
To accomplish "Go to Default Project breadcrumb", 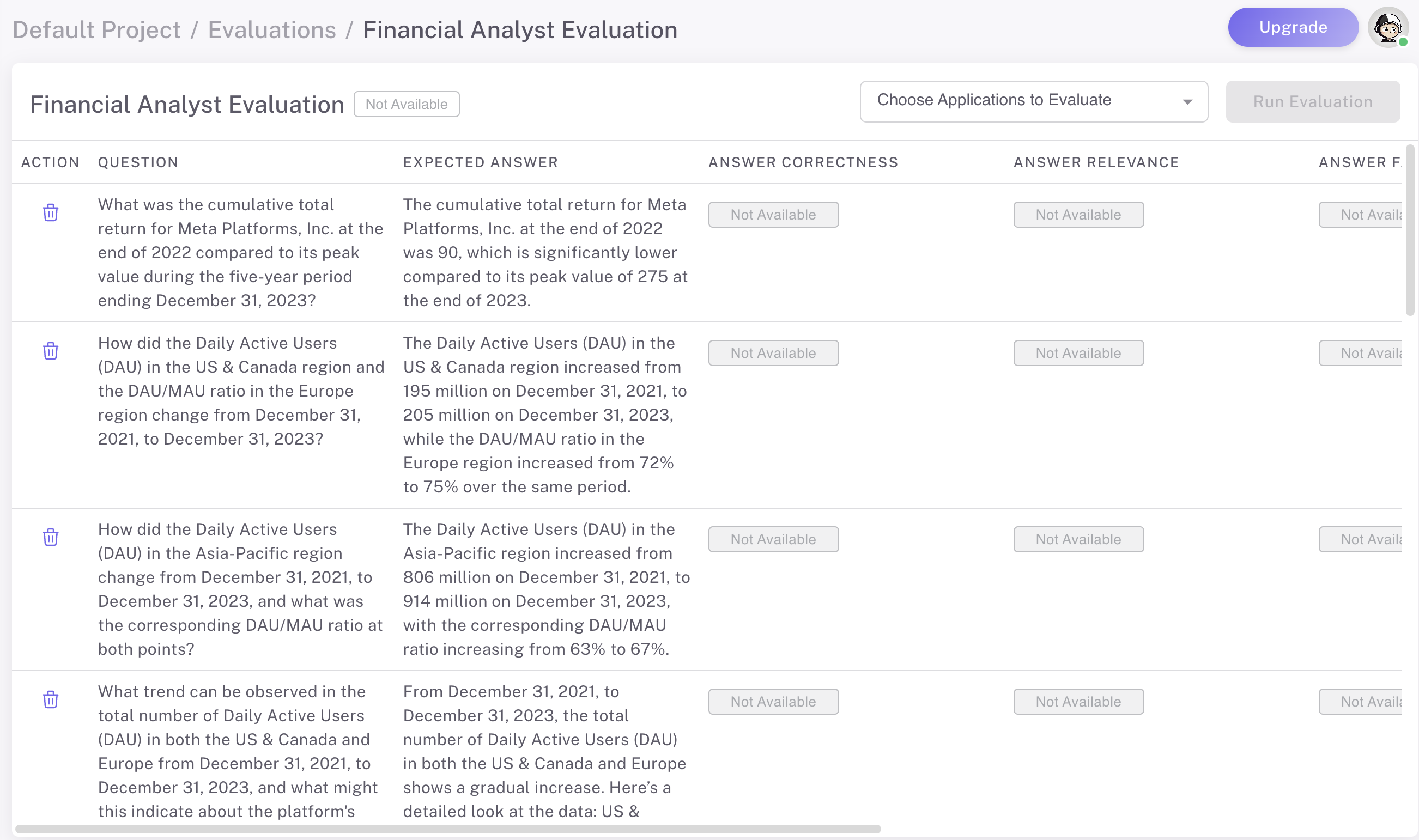I will coord(96,29).
